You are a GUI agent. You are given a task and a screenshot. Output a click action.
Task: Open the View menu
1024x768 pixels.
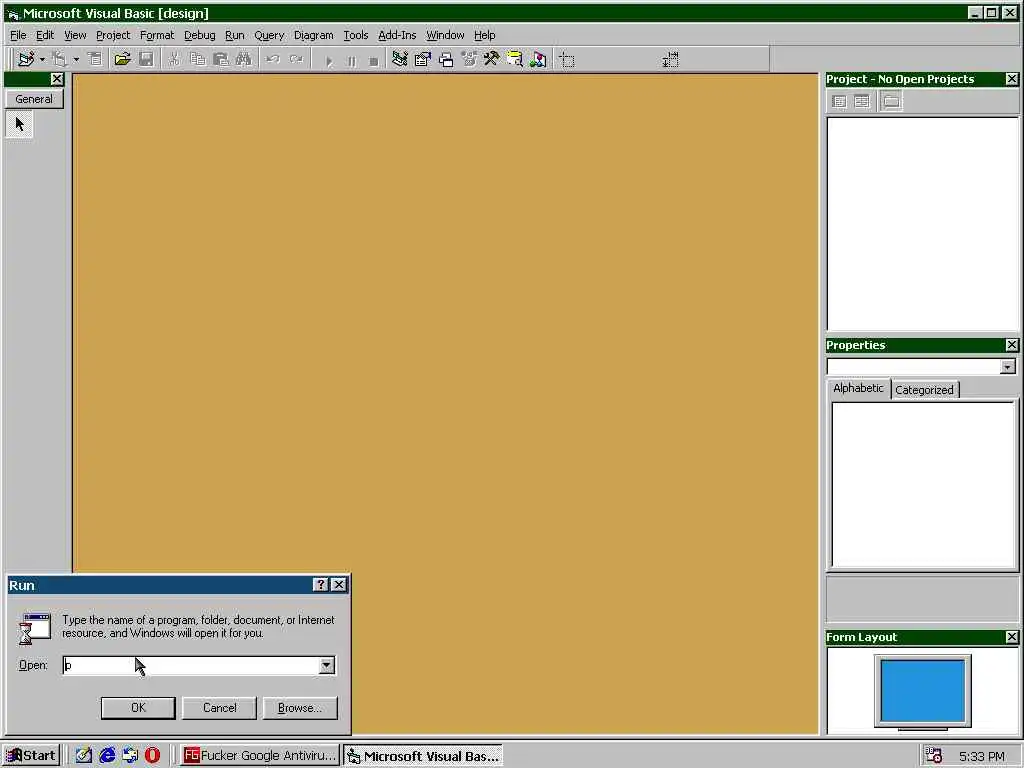pyautogui.click(x=75, y=35)
